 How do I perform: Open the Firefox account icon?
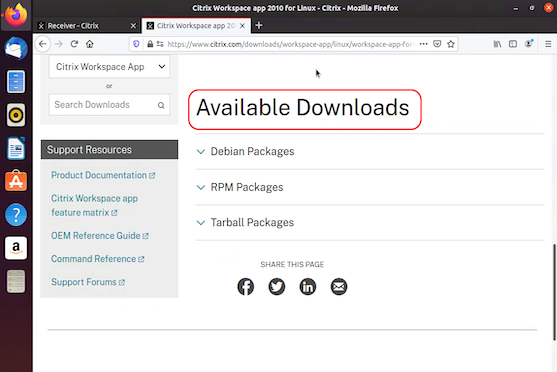click(529, 44)
